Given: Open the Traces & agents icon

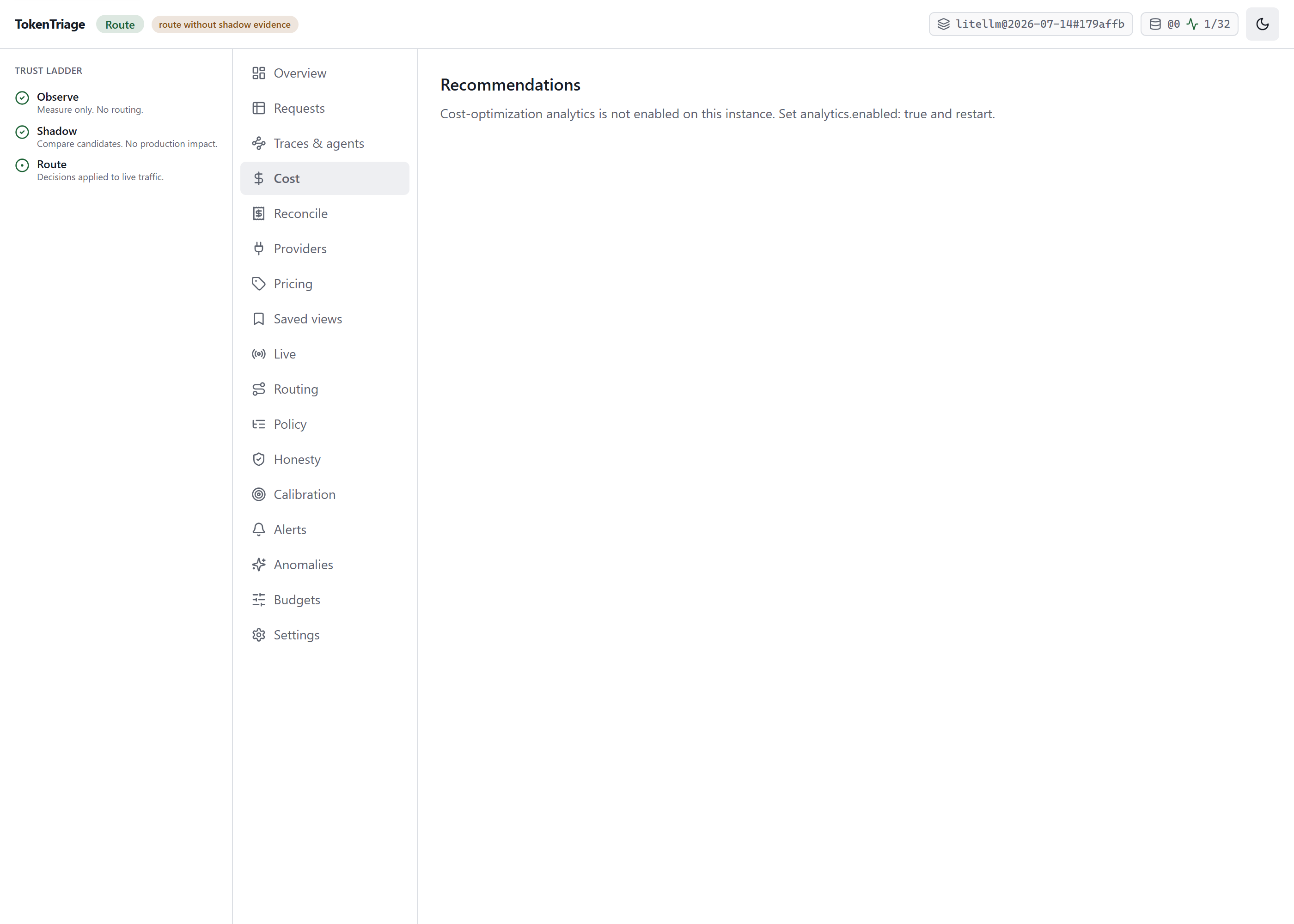Looking at the screenshot, I should point(258,143).
